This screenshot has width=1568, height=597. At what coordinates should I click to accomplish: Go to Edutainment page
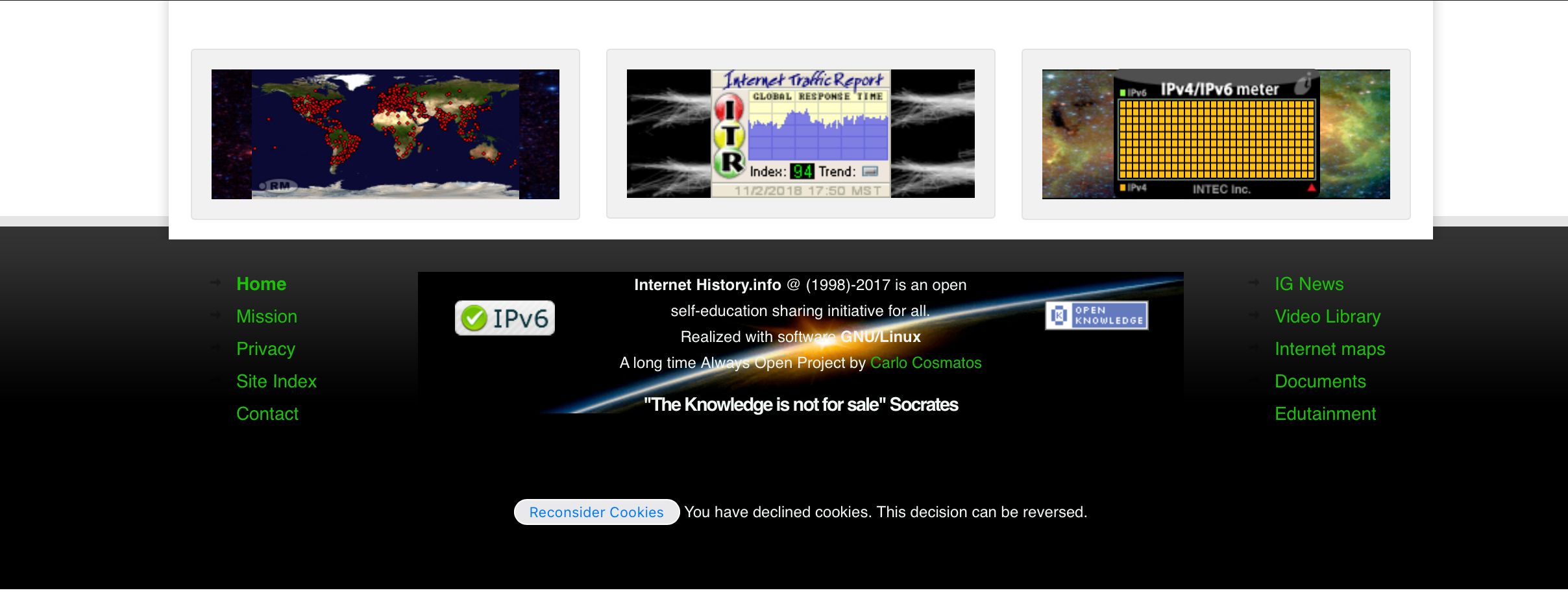click(1325, 414)
